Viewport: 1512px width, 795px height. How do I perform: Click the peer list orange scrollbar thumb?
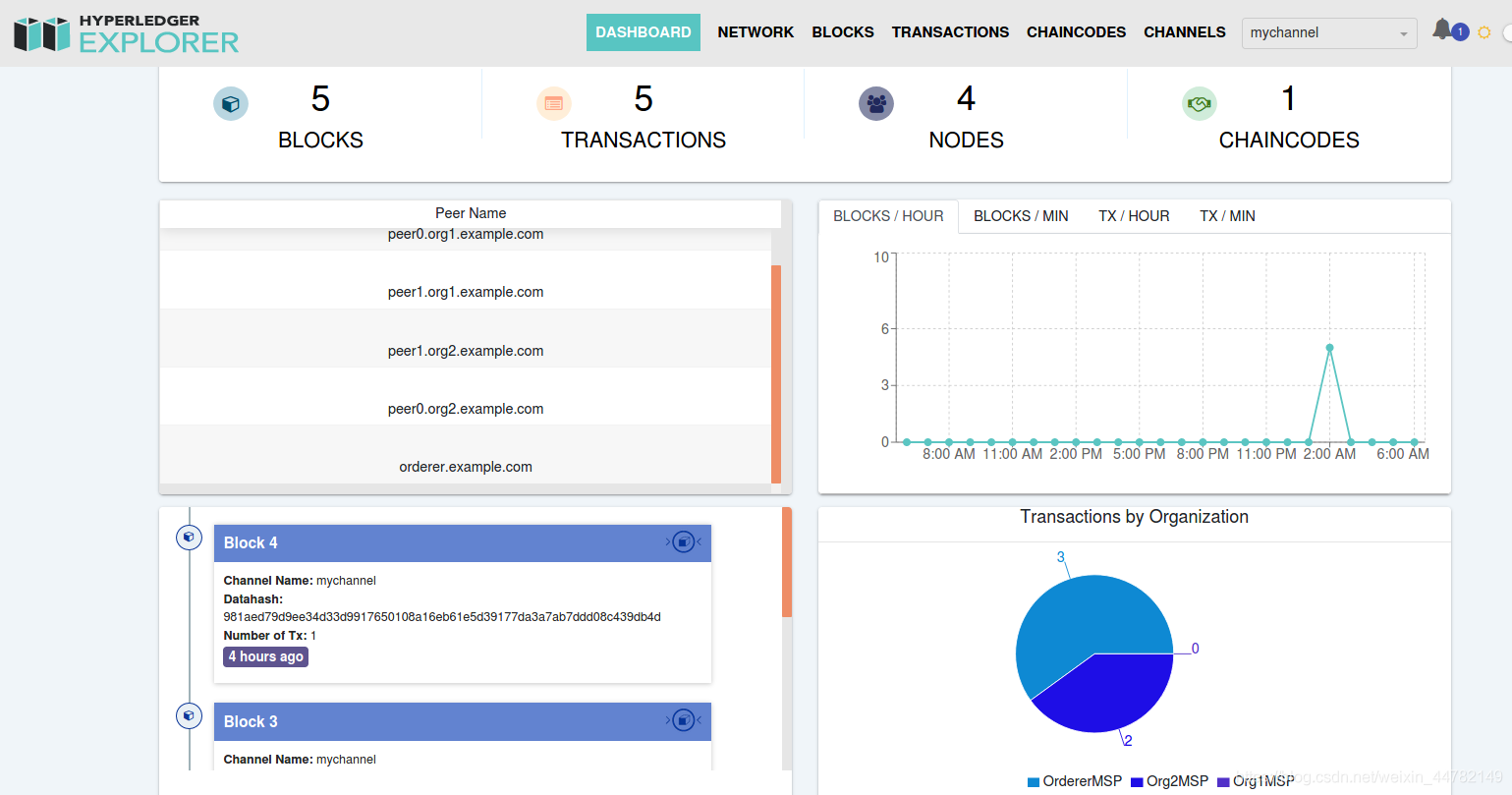pos(776,374)
